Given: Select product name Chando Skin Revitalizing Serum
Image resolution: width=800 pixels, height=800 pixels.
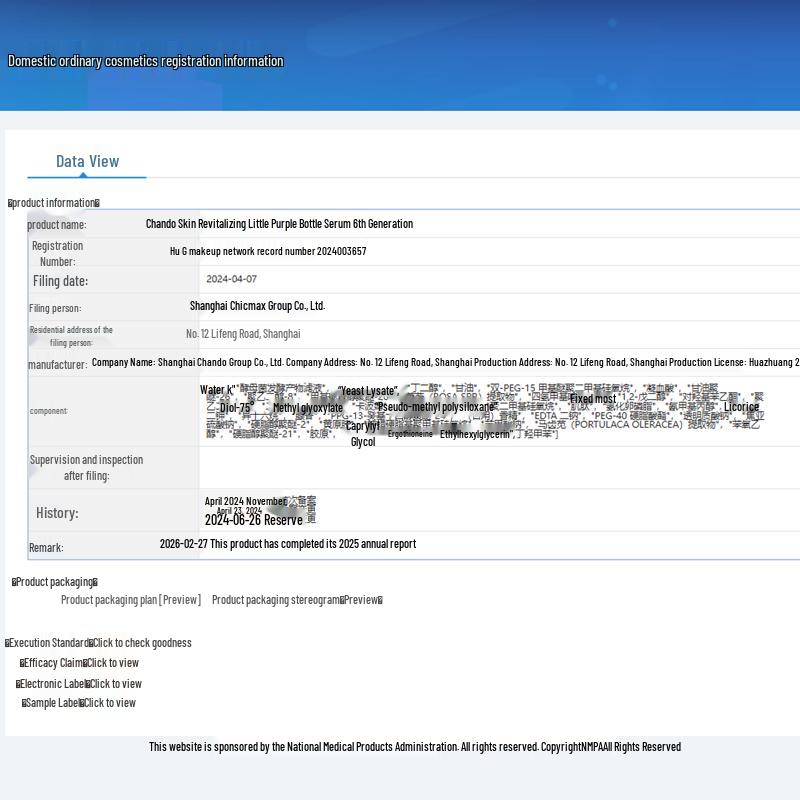Looking at the screenshot, I should point(279,224).
